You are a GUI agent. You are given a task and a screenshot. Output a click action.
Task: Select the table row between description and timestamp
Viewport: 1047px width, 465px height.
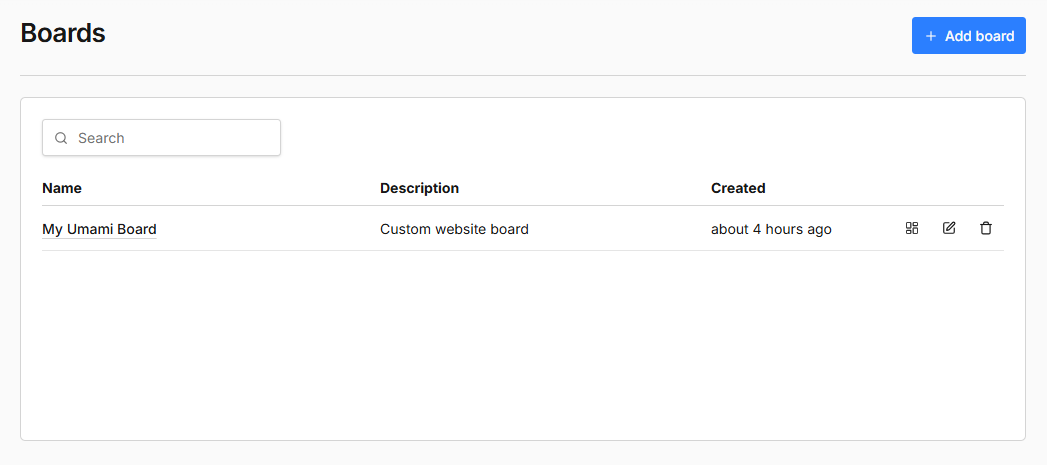point(620,229)
